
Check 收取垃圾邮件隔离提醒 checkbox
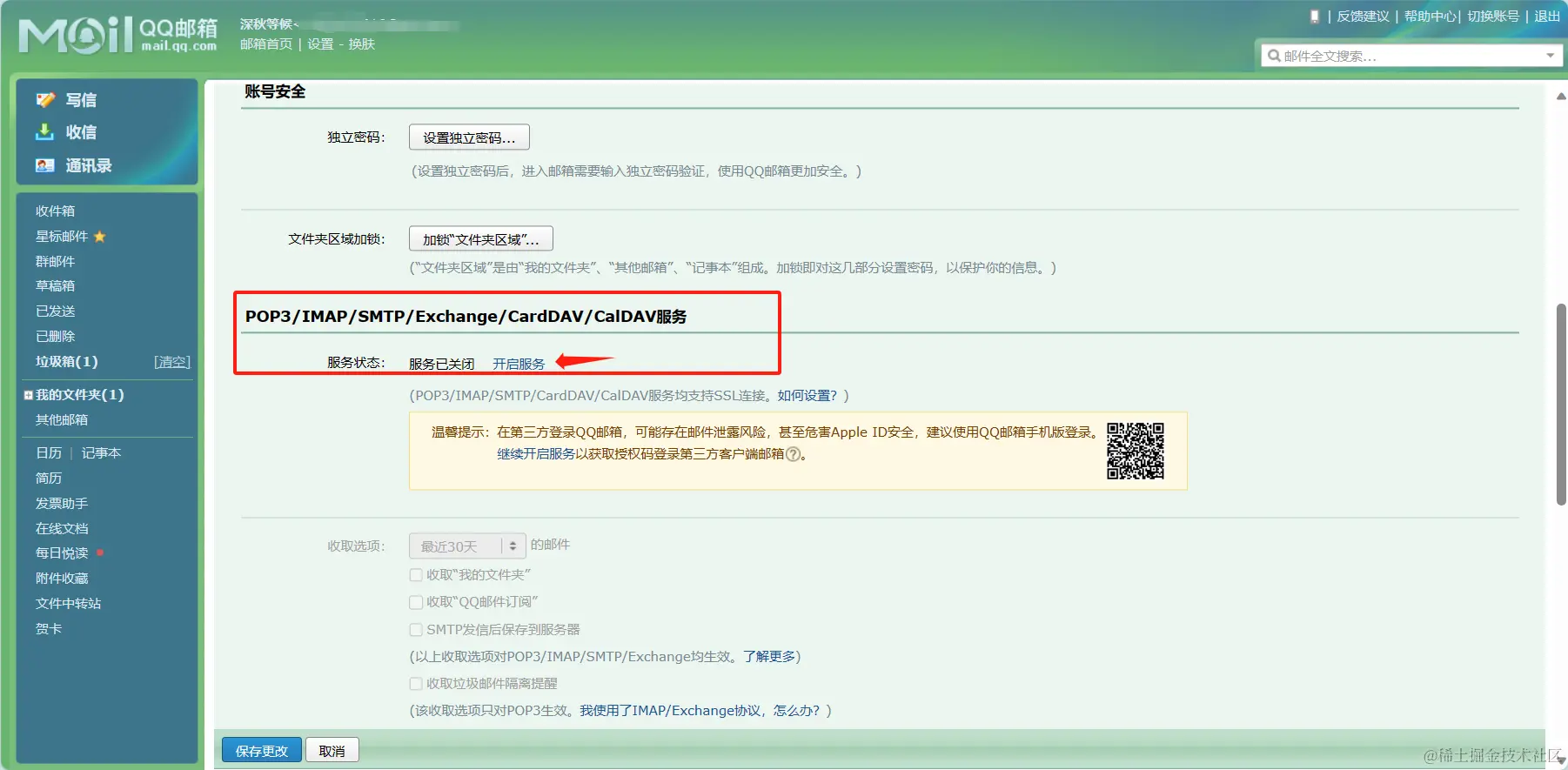[416, 684]
